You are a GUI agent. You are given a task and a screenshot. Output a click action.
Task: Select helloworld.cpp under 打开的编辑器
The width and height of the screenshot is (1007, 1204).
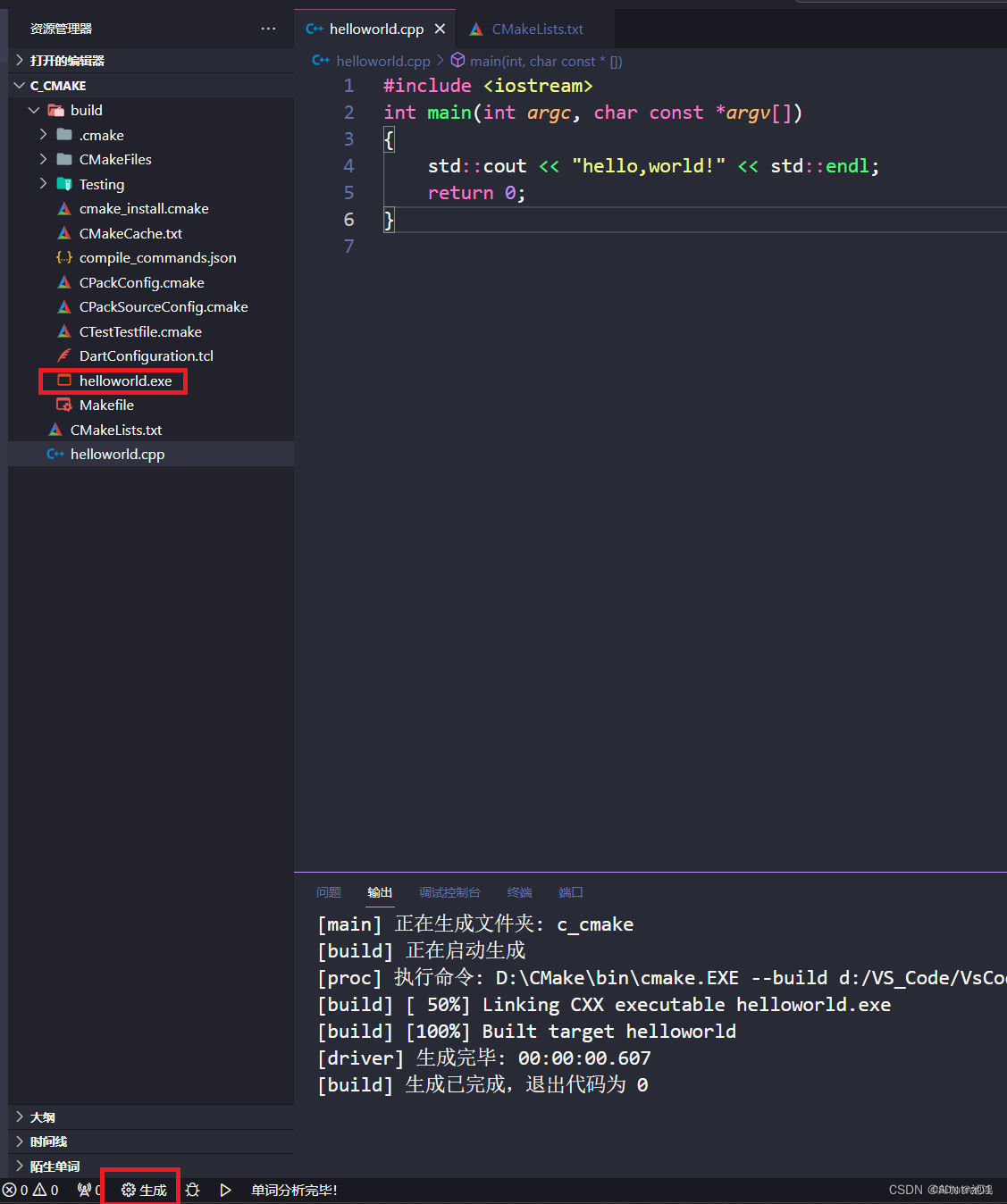[117, 454]
